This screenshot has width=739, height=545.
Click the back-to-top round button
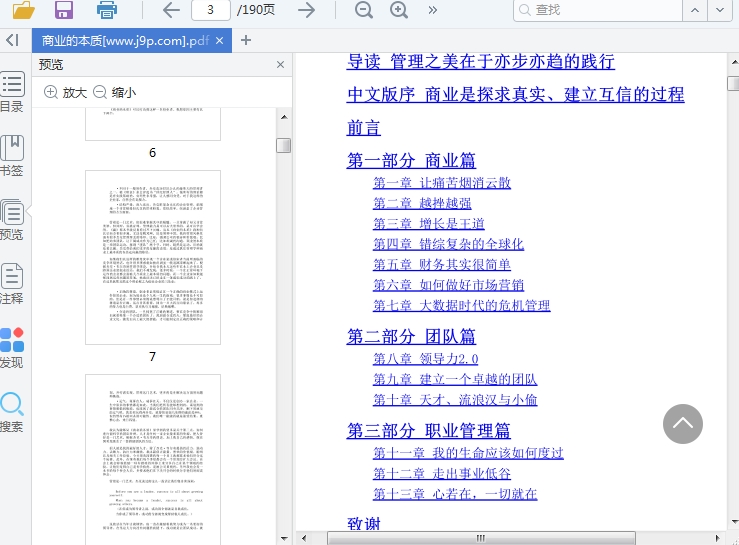pyautogui.click(x=682, y=424)
